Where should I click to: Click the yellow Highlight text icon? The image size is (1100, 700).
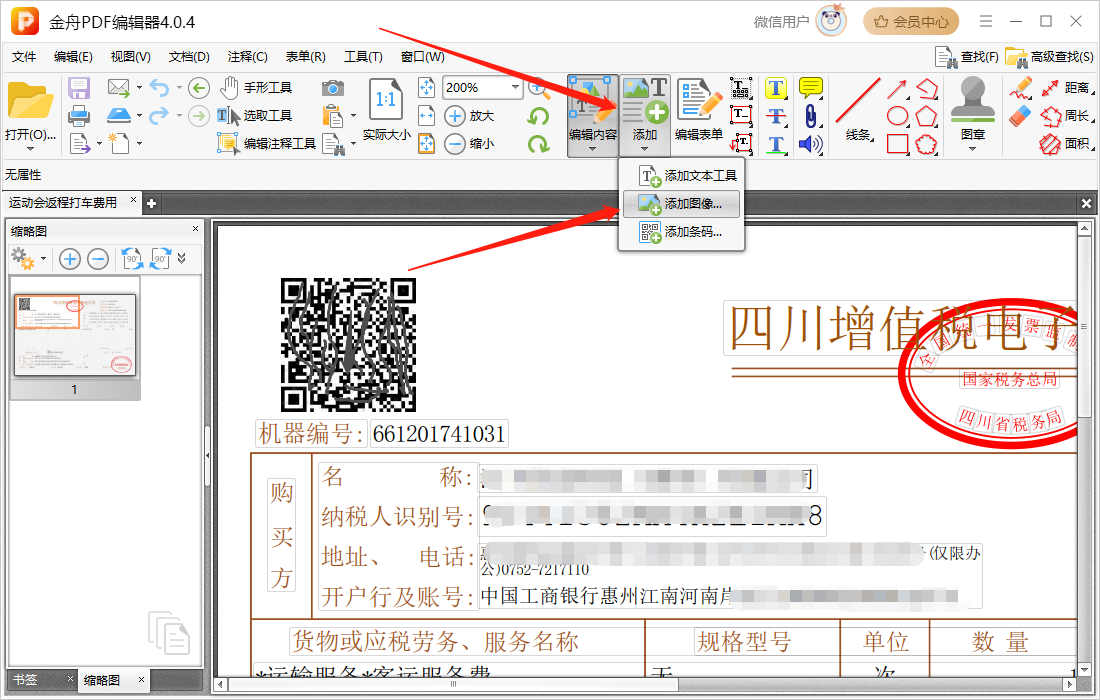pos(775,88)
